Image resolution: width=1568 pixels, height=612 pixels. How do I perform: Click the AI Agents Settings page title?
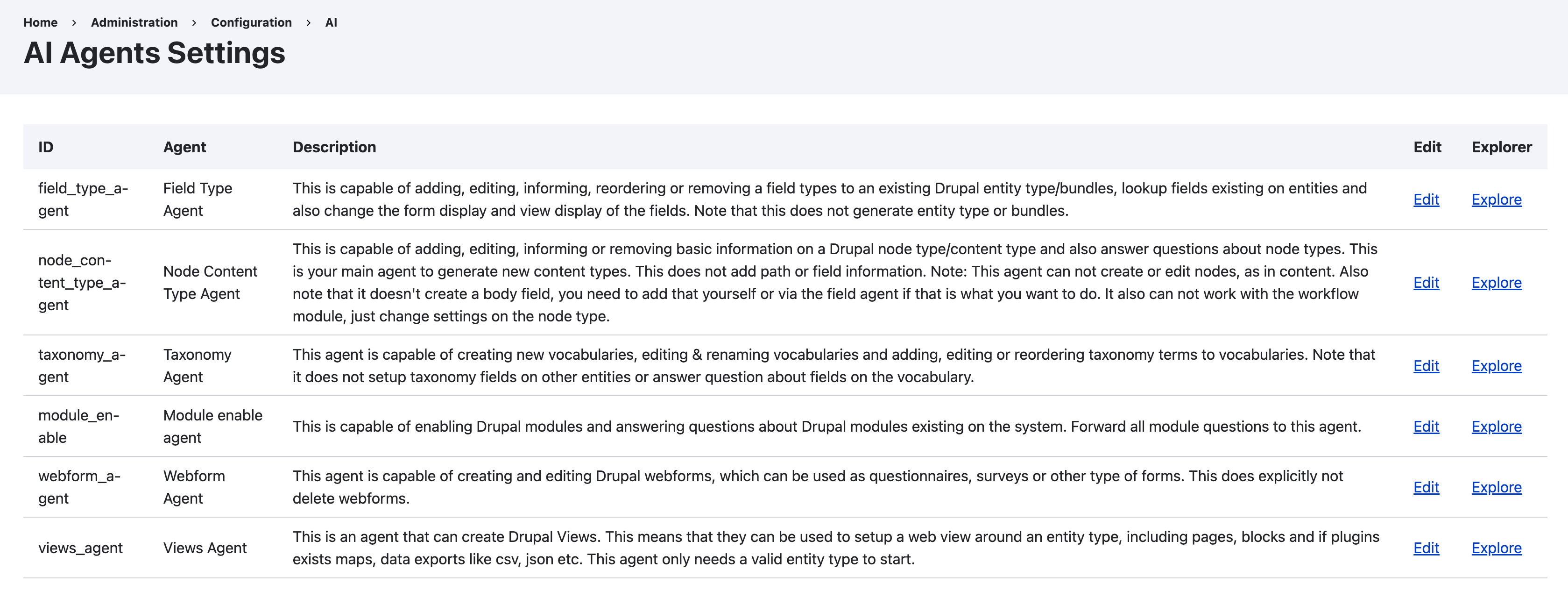tap(154, 53)
